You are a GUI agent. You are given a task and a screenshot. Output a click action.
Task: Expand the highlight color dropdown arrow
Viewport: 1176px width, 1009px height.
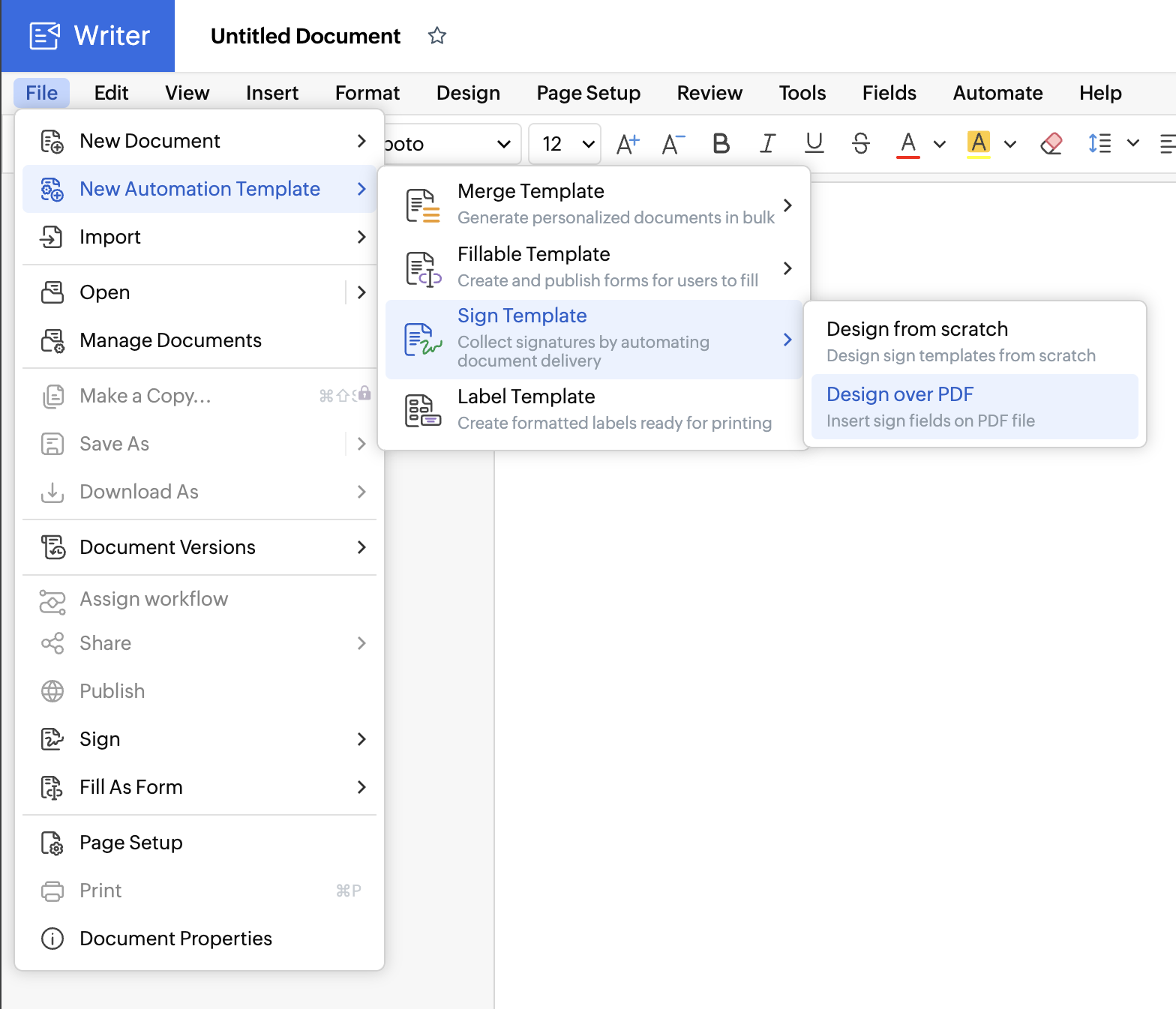(1010, 144)
